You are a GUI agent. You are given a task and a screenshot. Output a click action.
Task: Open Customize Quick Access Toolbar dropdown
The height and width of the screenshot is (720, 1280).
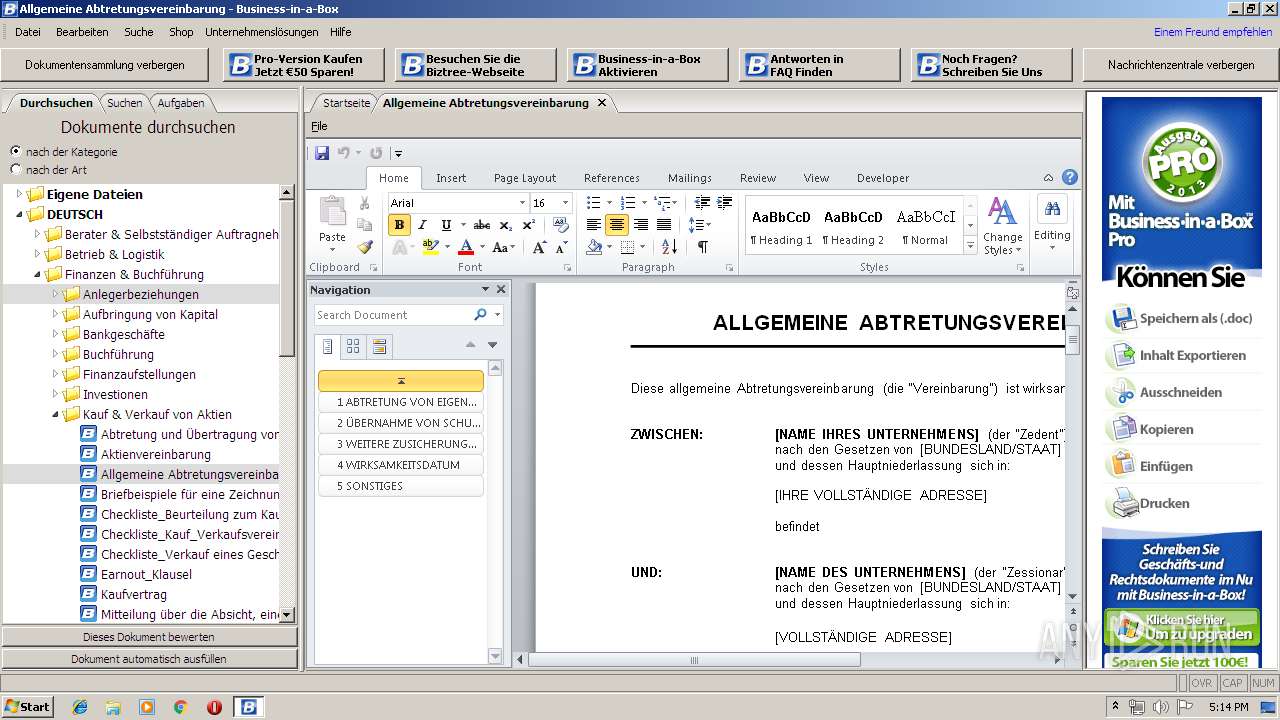[398, 153]
